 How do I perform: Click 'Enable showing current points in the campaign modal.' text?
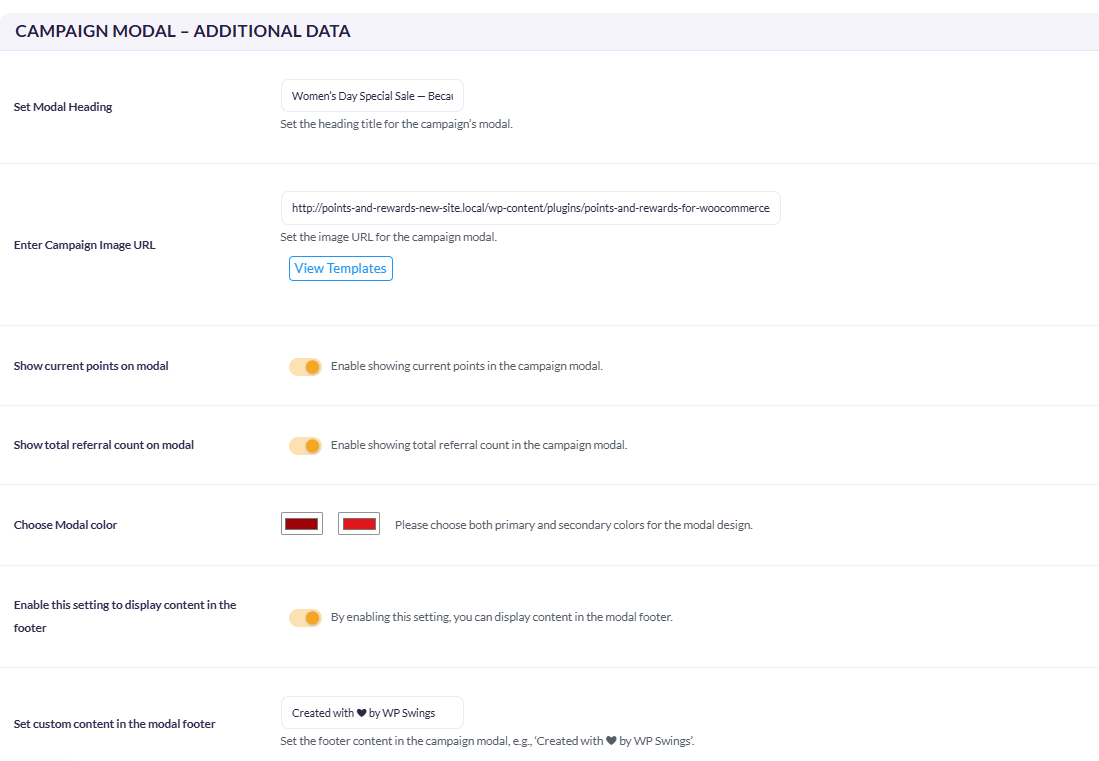coord(467,366)
